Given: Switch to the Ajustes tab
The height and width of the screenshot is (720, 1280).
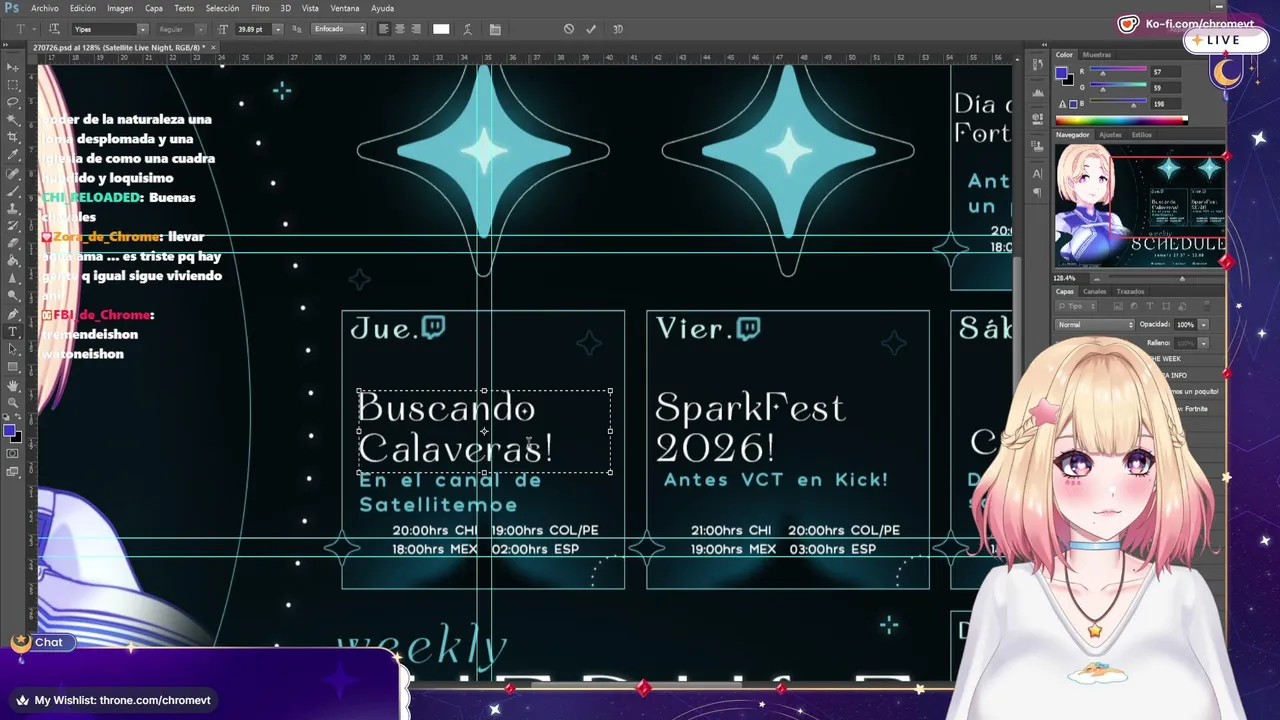Looking at the screenshot, I should pos(1110,135).
